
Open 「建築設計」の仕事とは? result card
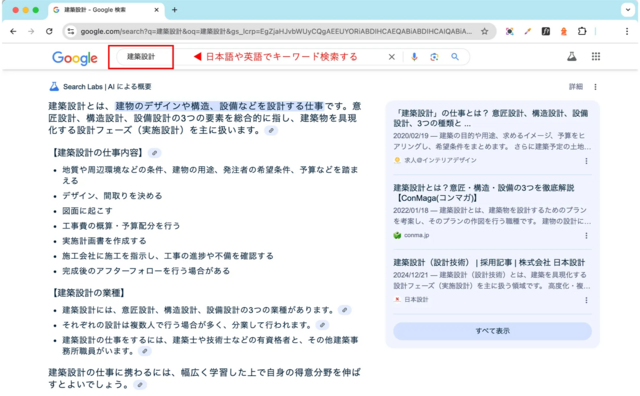[491, 118]
